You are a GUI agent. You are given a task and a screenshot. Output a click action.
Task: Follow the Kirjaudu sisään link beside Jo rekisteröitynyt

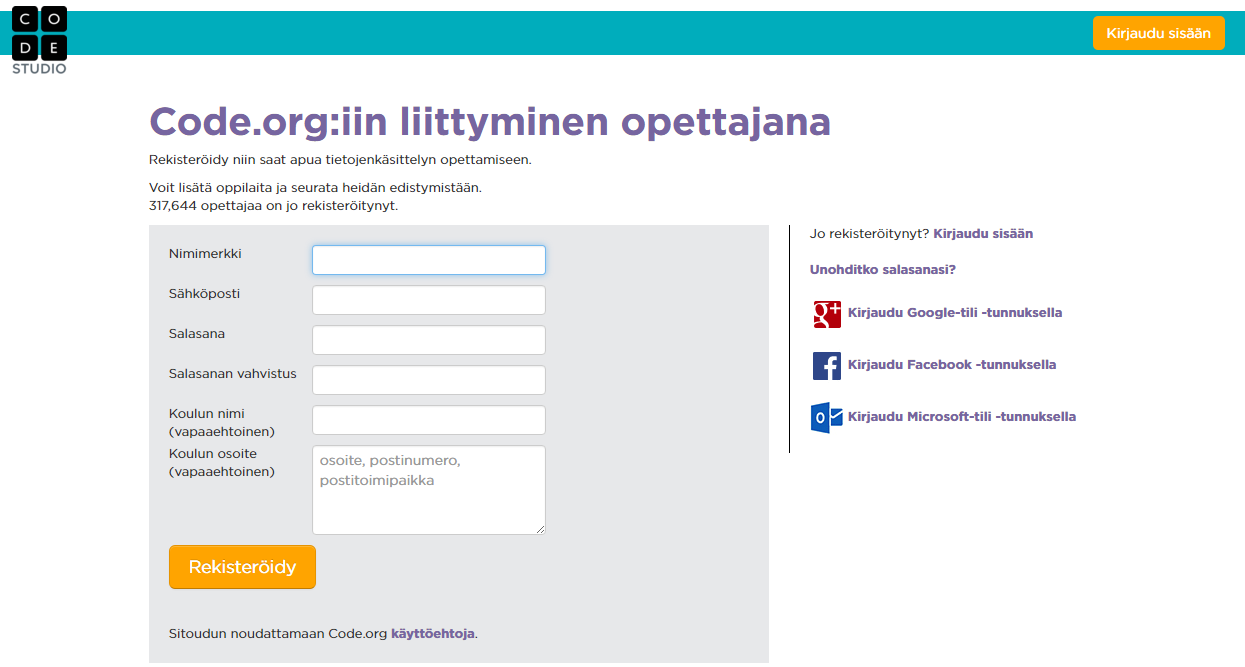(982, 233)
